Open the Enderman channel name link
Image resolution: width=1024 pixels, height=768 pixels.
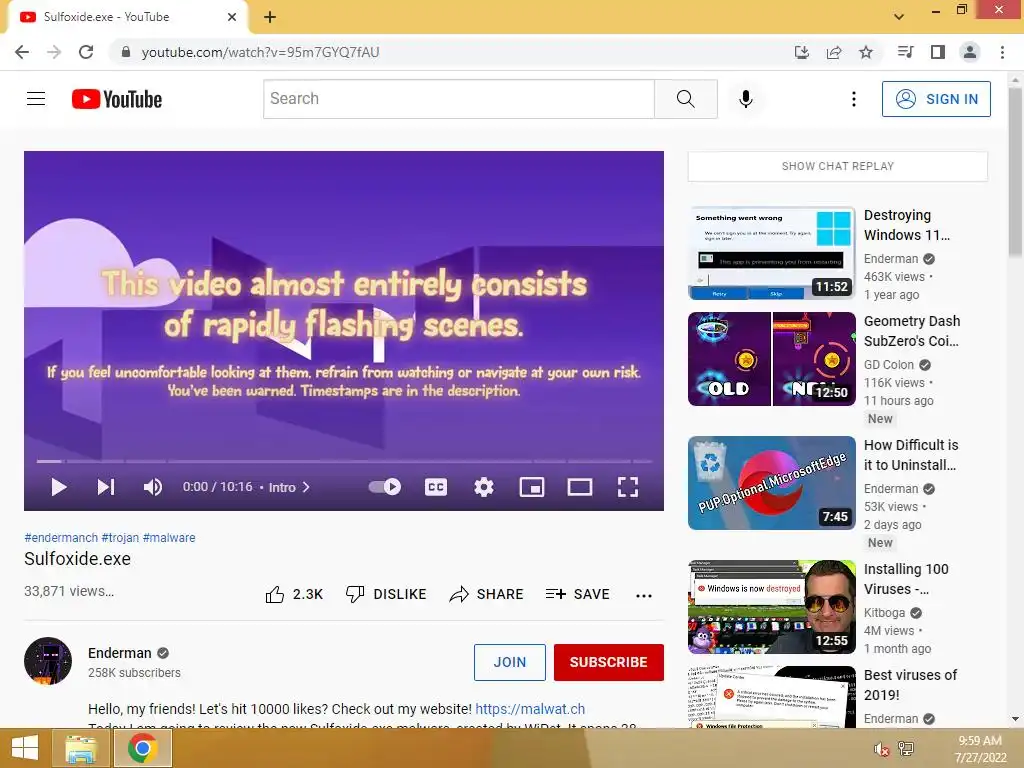click(120, 653)
